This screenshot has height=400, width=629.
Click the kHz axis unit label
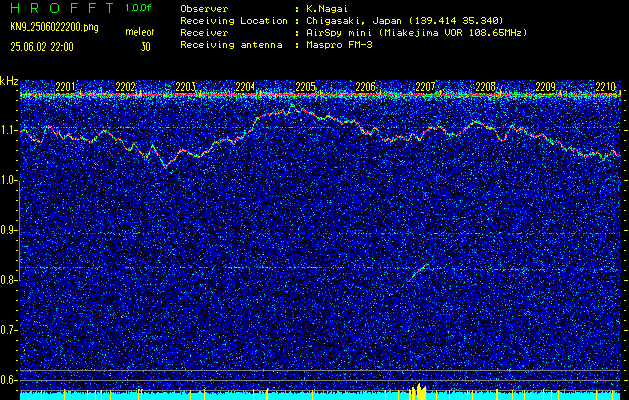tap(9, 82)
